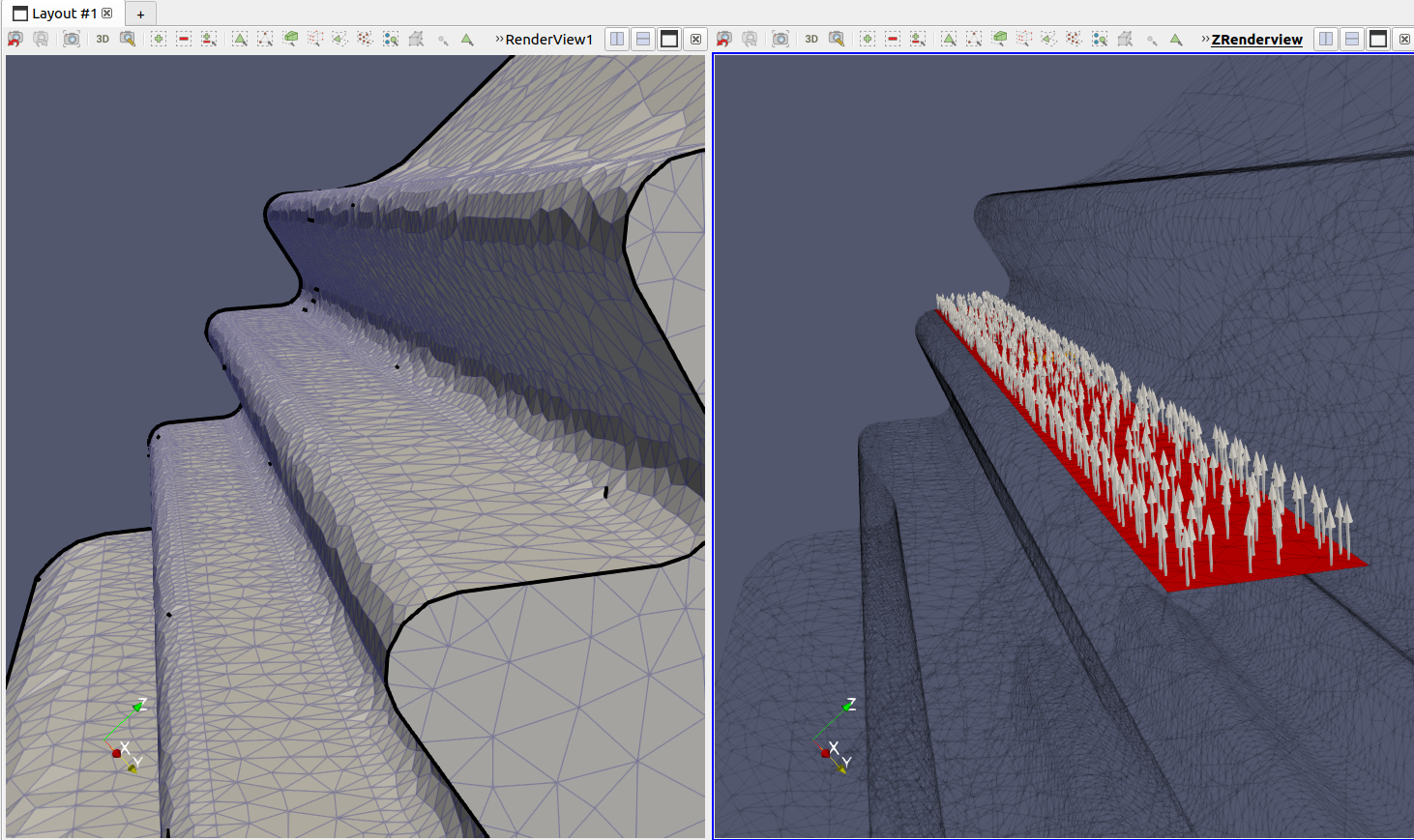Close the ZRenderview pane
Viewport: 1414px width, 840px height.
click(1404, 39)
